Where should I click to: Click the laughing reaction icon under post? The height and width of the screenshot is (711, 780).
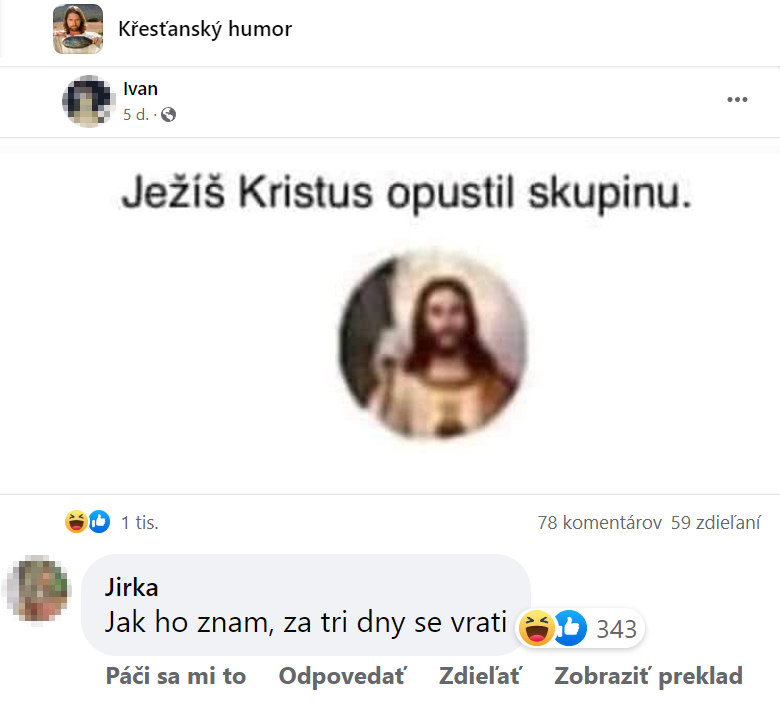coord(76,521)
